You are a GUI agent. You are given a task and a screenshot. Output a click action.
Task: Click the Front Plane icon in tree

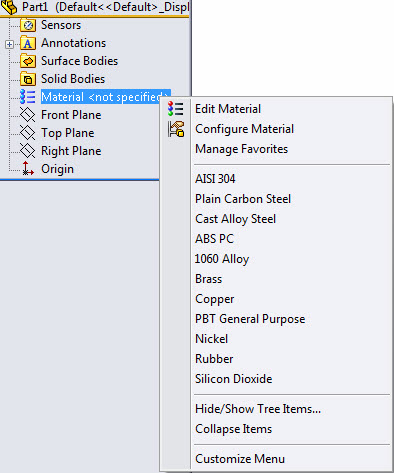tap(27, 115)
